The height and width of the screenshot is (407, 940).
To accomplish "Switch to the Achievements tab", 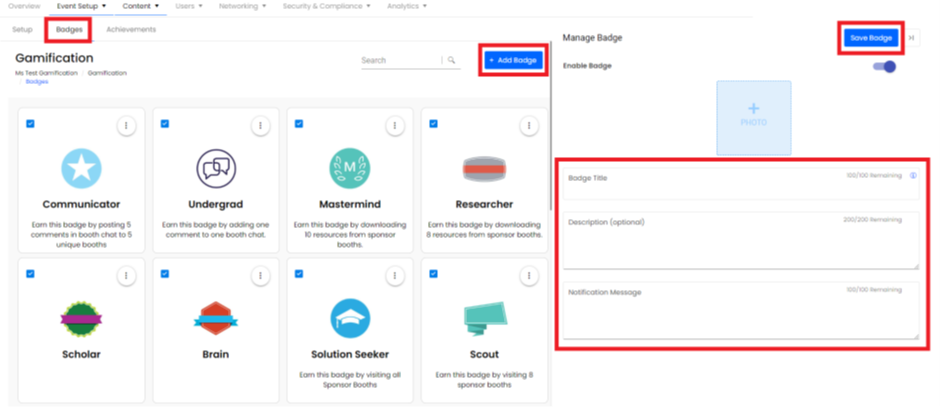I will pyautogui.click(x=131, y=30).
